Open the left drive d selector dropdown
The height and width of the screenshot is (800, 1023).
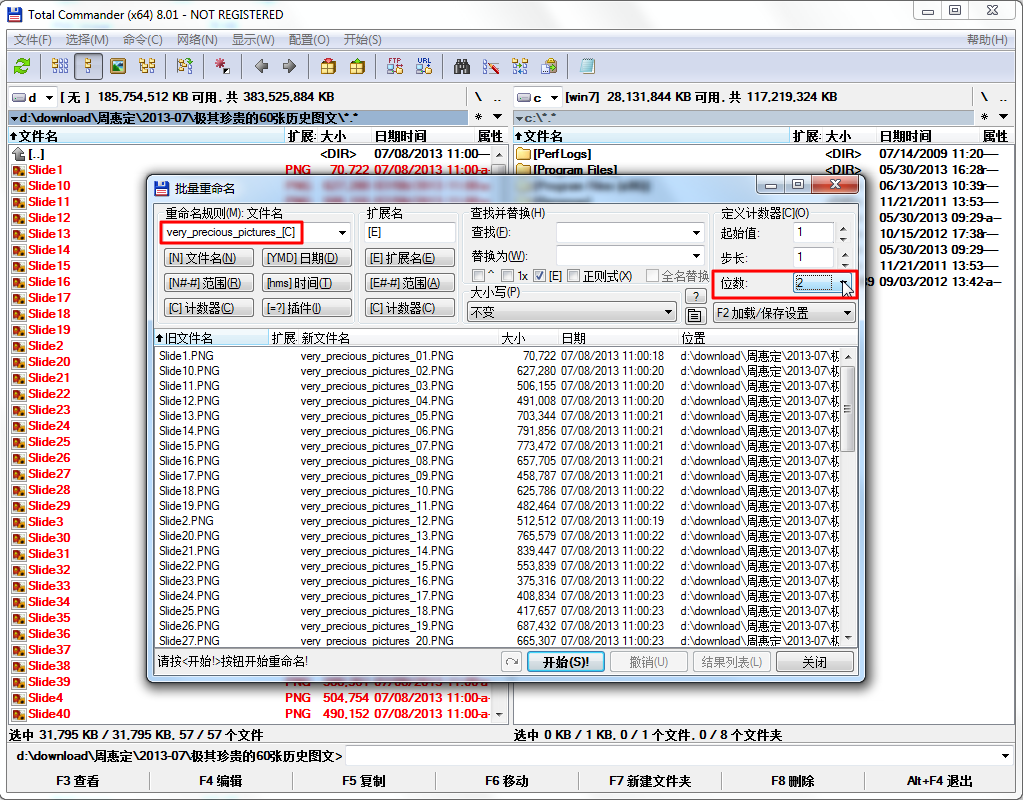[33, 97]
